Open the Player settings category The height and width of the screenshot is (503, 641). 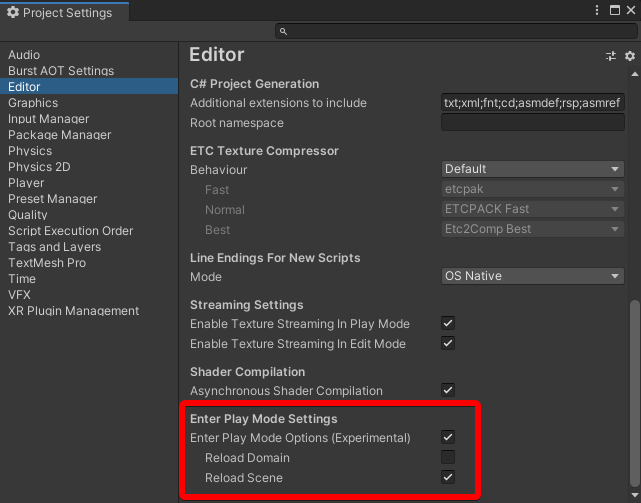26,183
